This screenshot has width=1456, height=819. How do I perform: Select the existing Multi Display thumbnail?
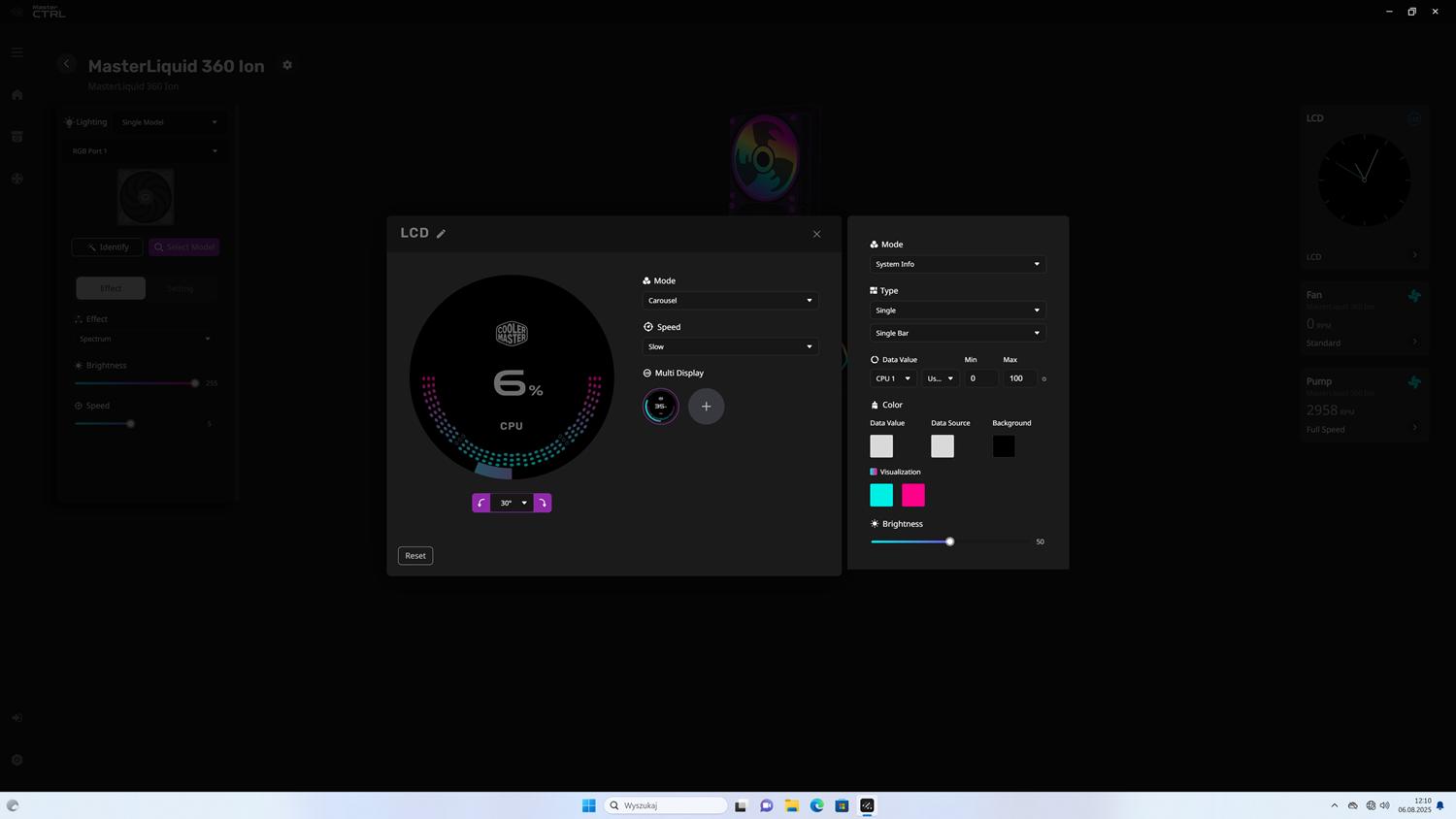pos(661,407)
